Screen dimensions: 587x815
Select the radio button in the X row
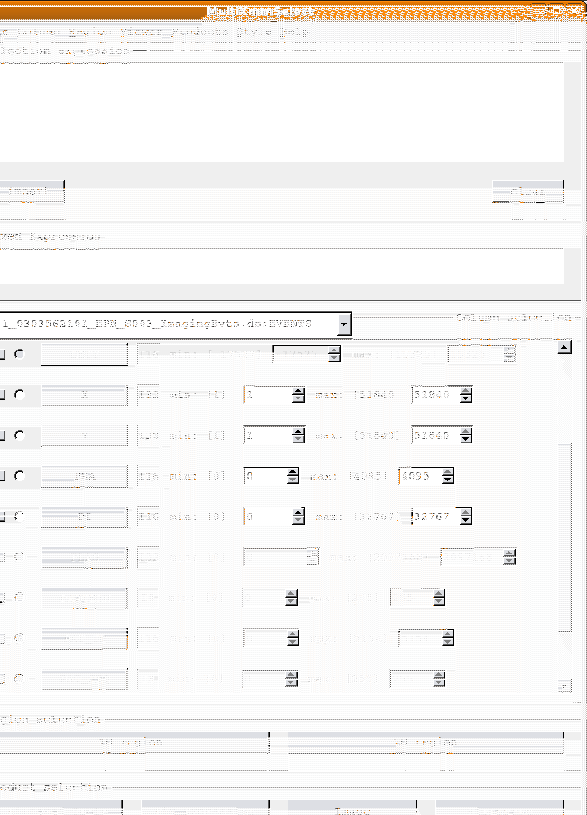coord(19,395)
